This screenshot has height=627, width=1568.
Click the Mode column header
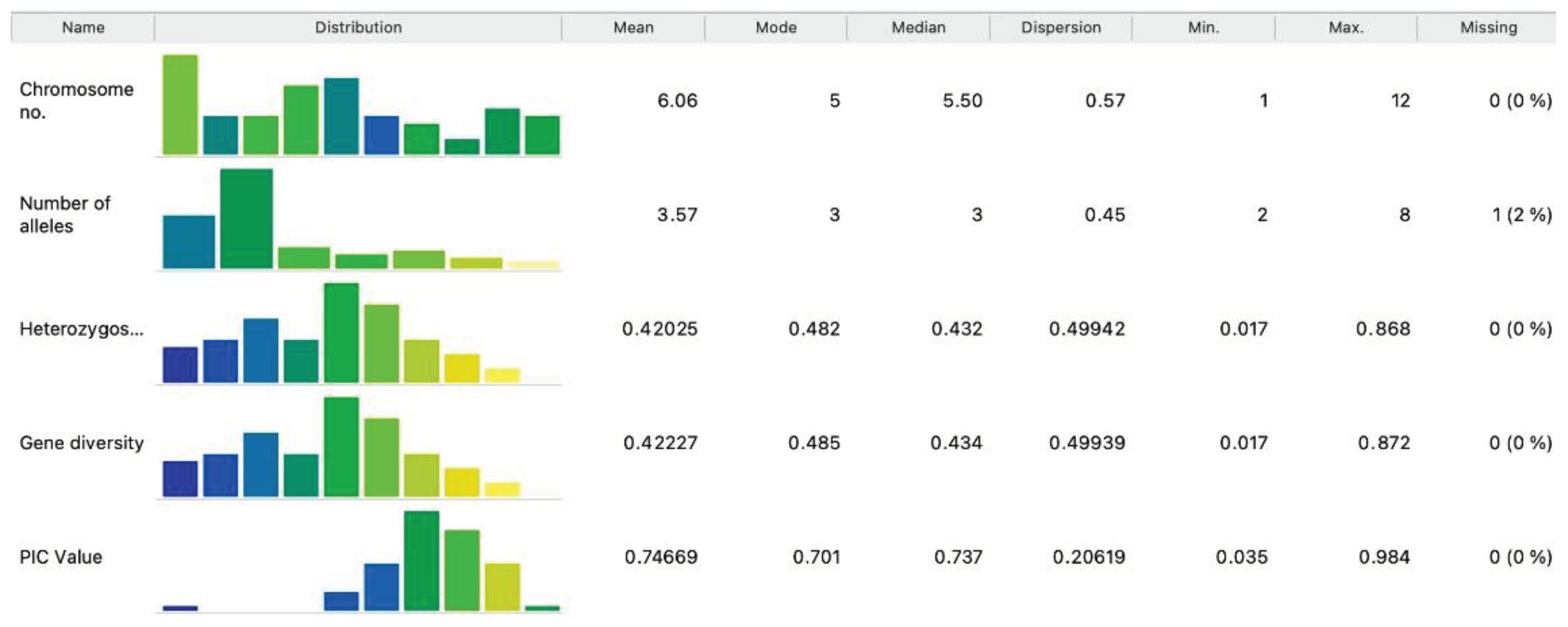point(775,27)
